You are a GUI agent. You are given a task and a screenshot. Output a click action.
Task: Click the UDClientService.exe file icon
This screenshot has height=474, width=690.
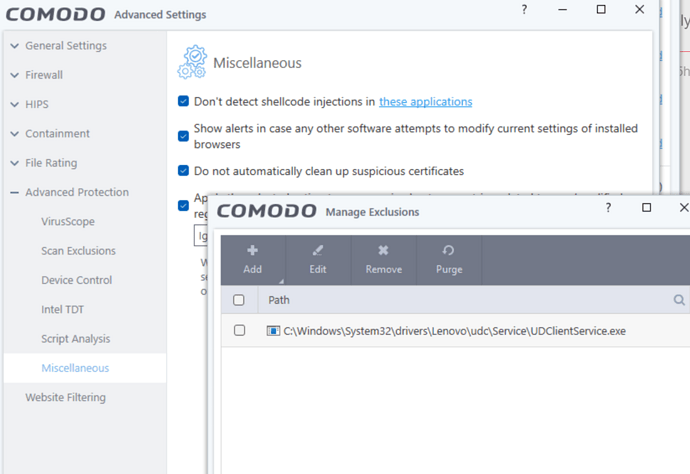click(x=273, y=330)
